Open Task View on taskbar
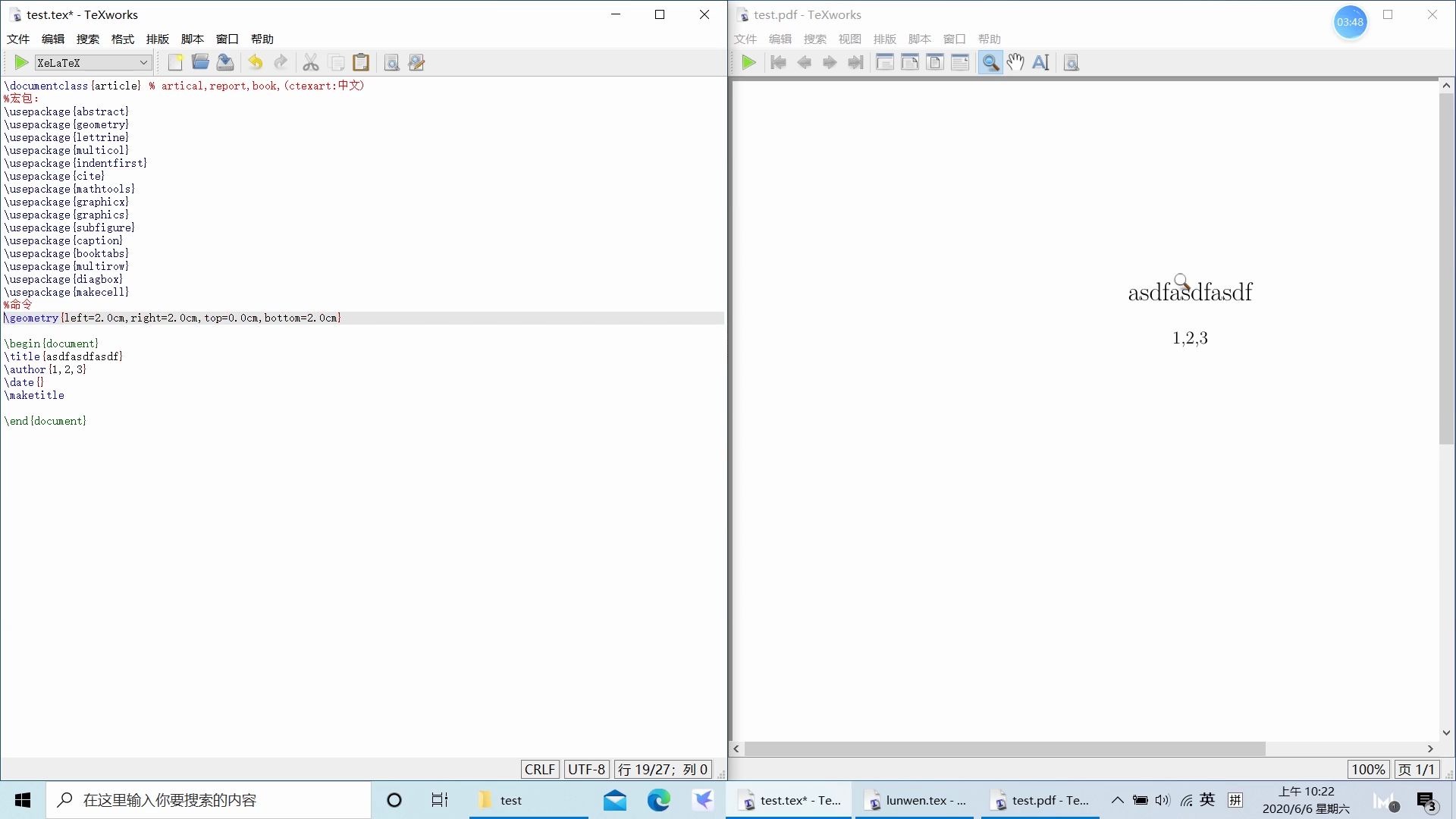 click(439, 800)
